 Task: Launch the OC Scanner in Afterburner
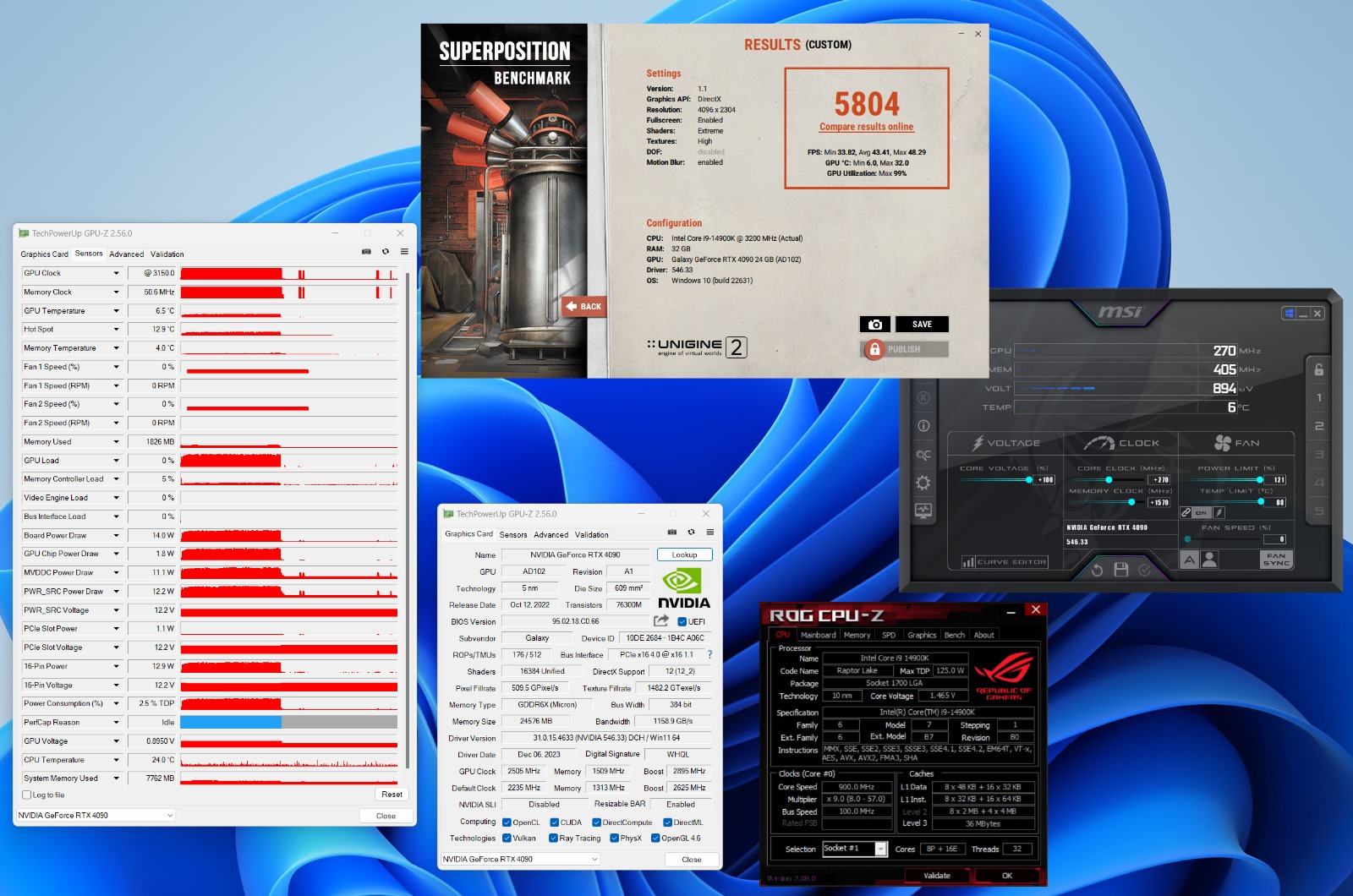pyautogui.click(x=923, y=455)
